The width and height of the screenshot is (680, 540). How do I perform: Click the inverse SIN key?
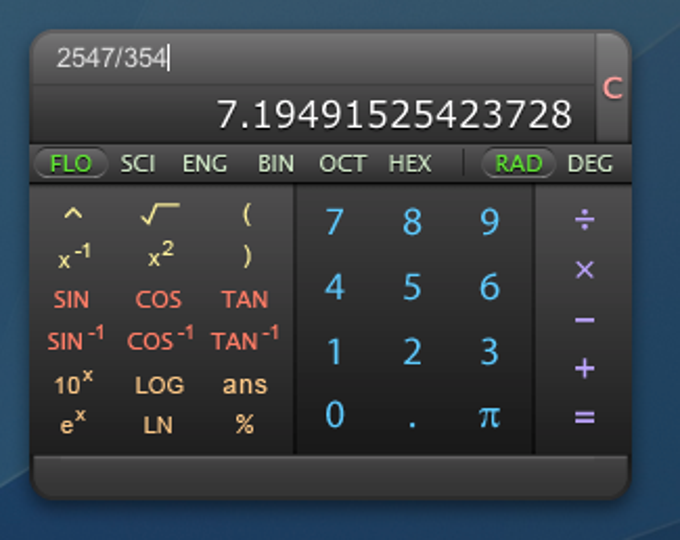pos(75,338)
